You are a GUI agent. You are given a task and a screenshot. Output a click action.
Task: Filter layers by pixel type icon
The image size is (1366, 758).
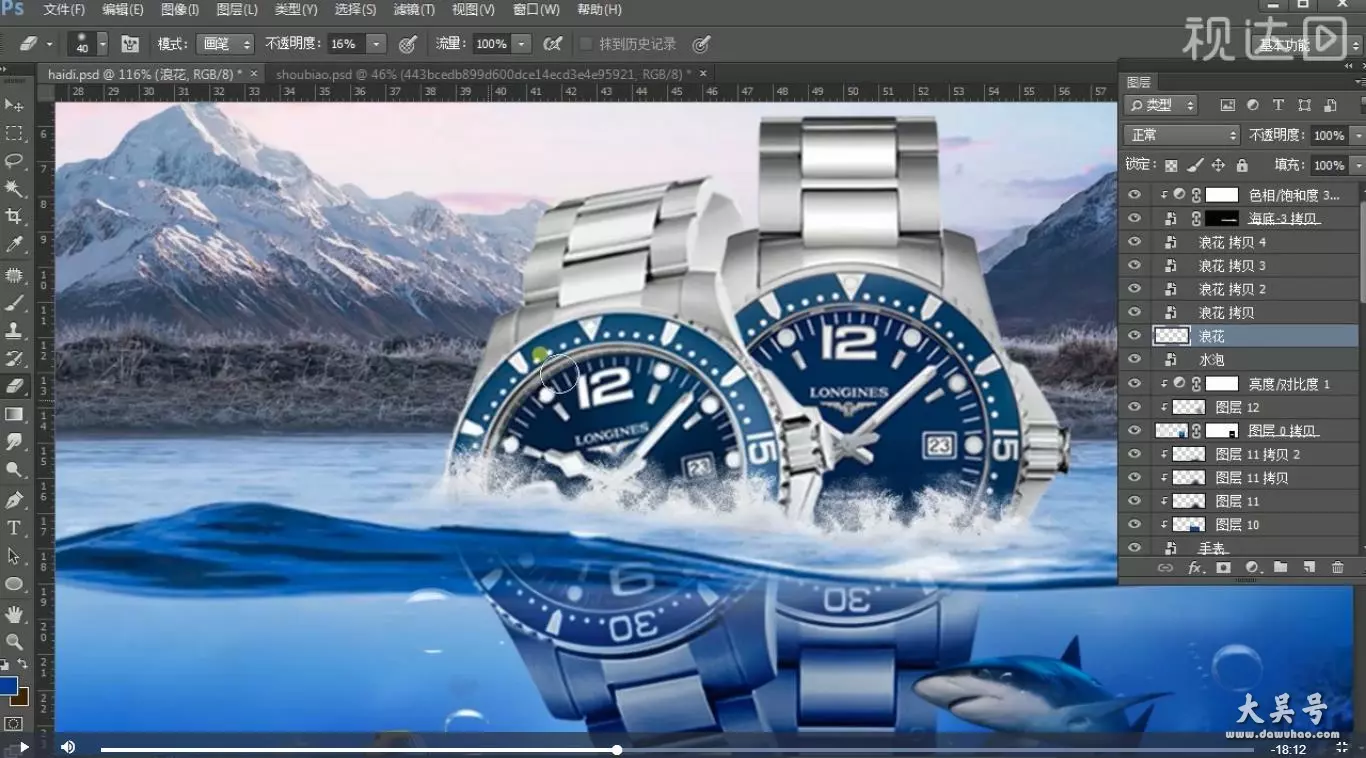(x=1227, y=105)
